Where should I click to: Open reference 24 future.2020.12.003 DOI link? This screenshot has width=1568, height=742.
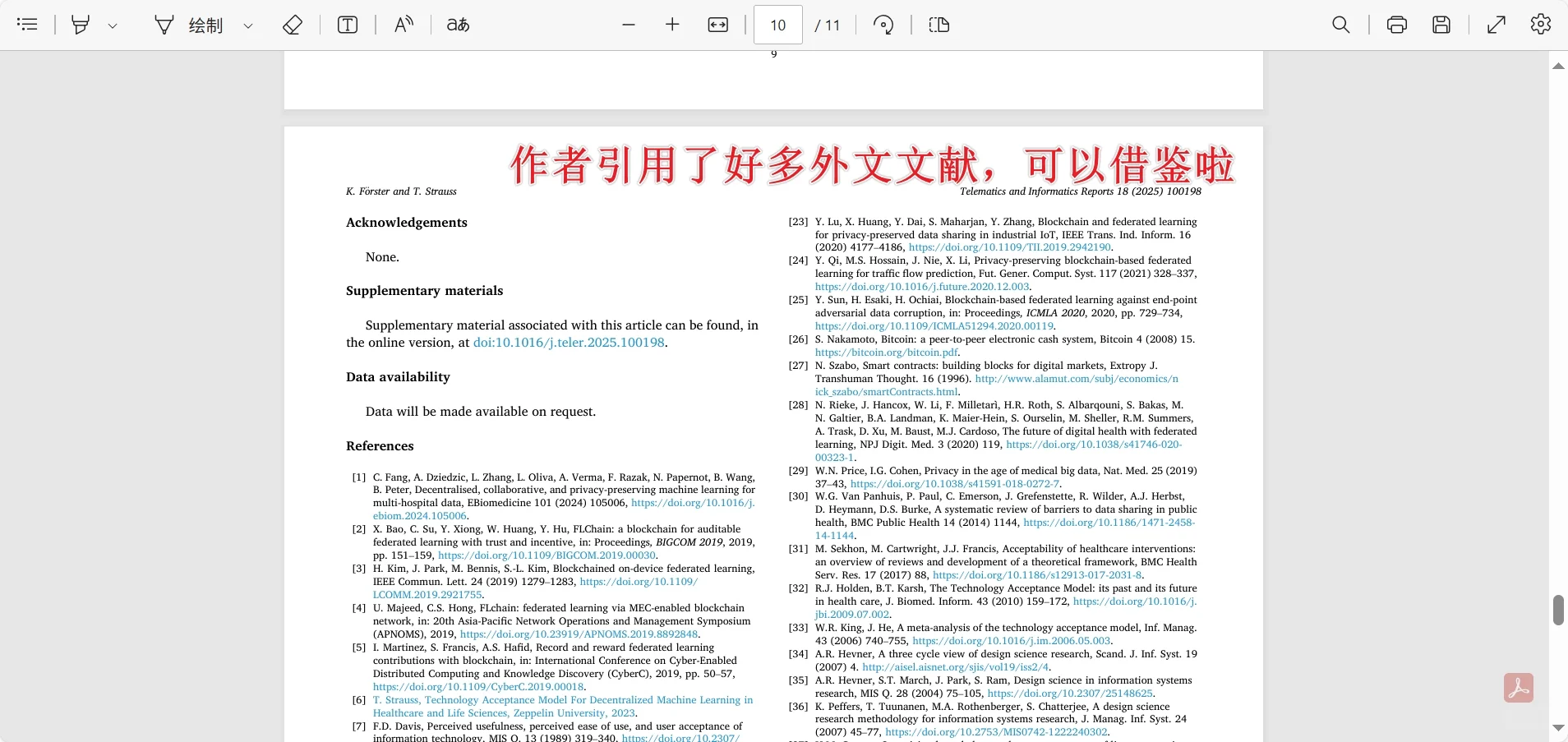coord(922,287)
